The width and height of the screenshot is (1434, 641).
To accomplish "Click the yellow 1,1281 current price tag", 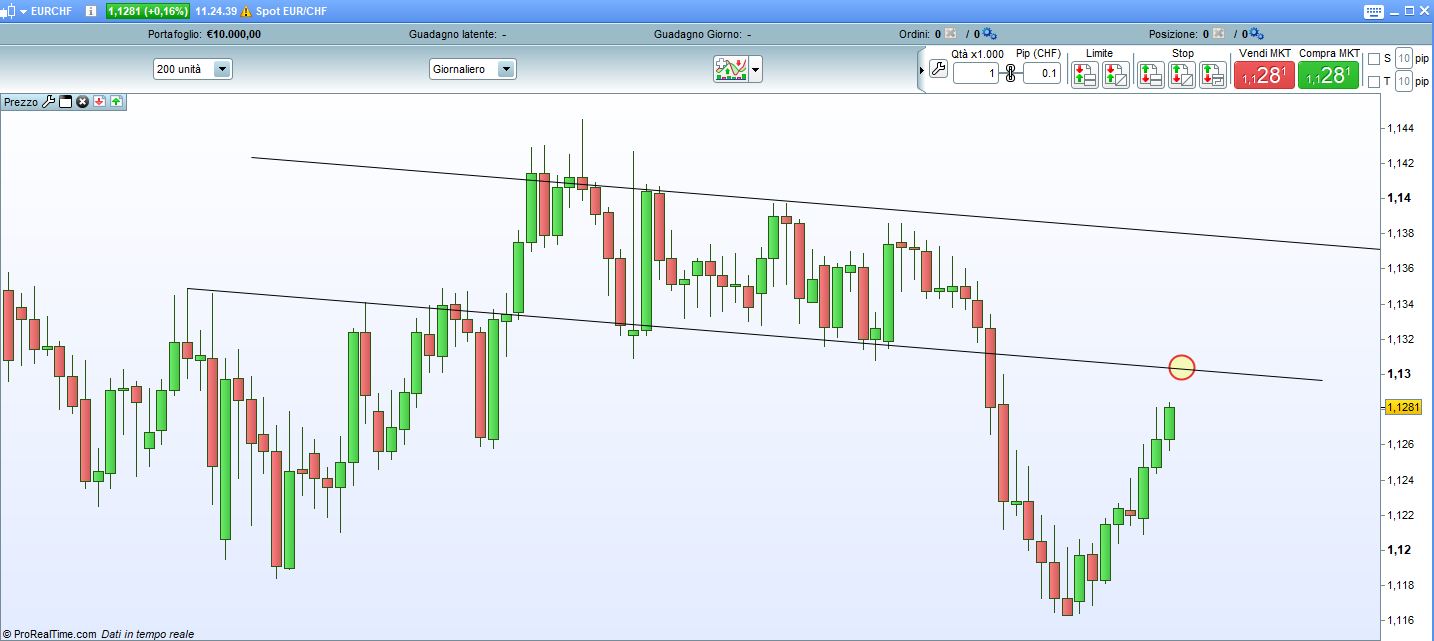I will [x=1401, y=407].
